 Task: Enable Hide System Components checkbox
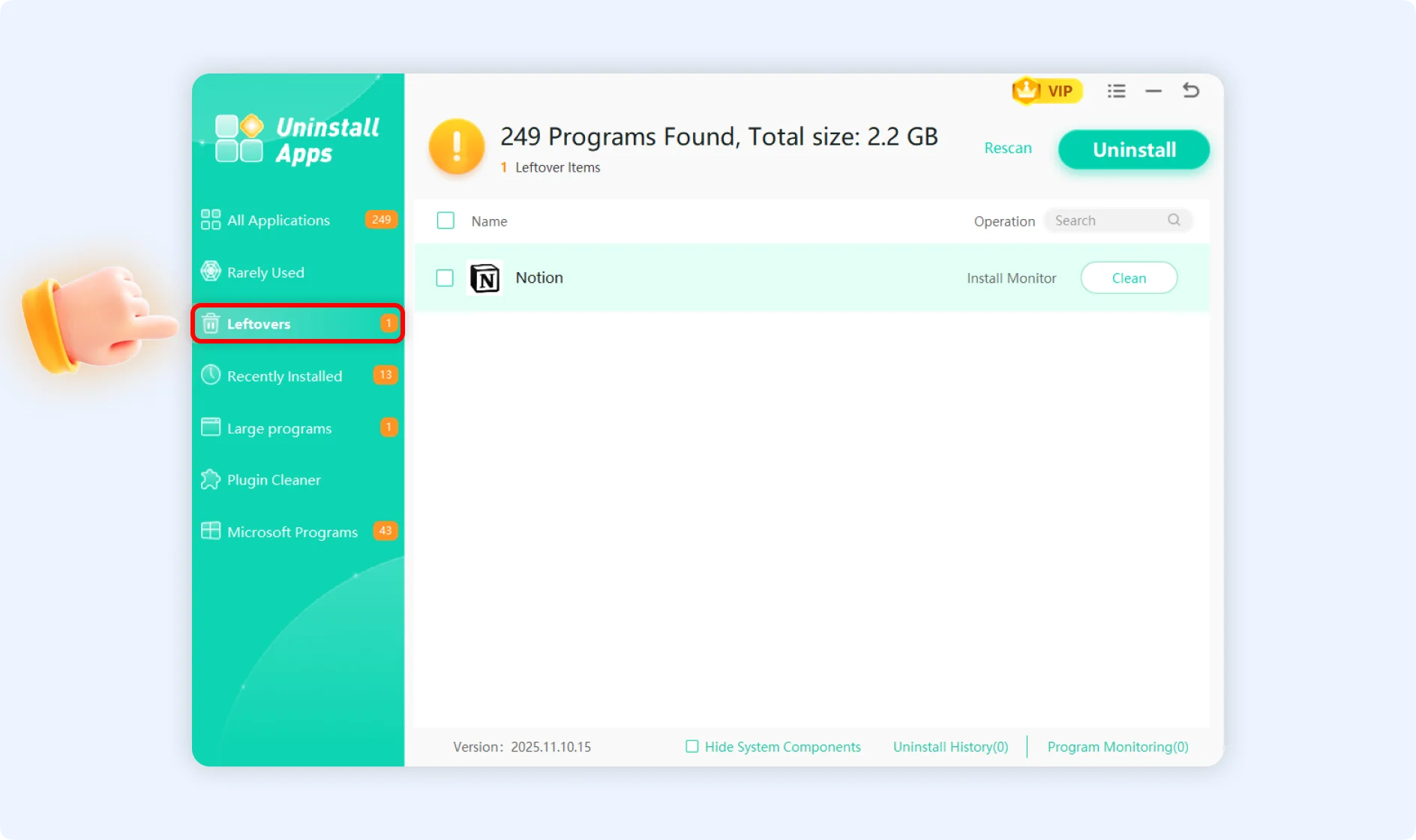click(x=691, y=746)
